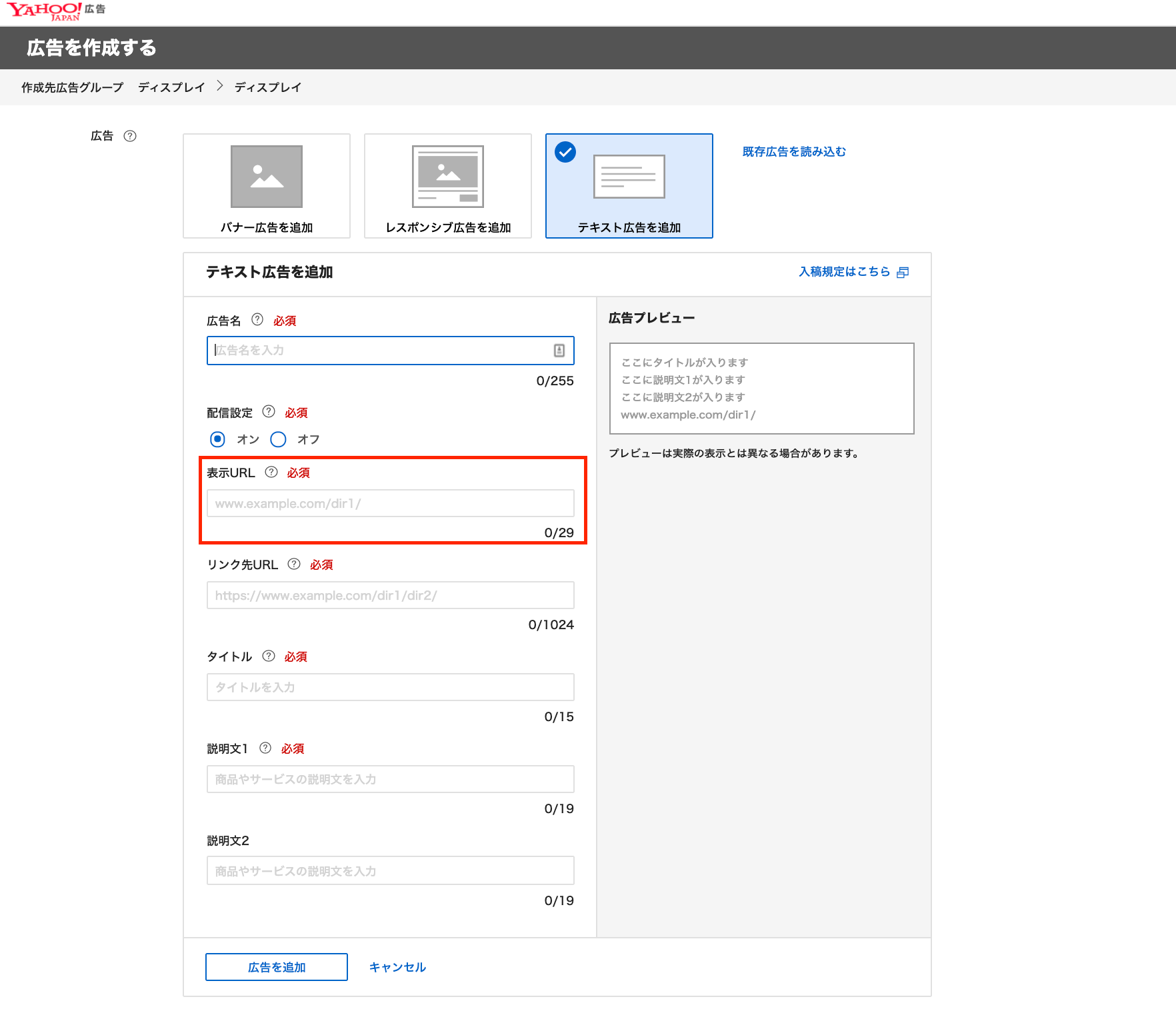Viewport: 1176px width, 1017px height.
Task: Select the オン delivery radio button
Action: click(217, 439)
